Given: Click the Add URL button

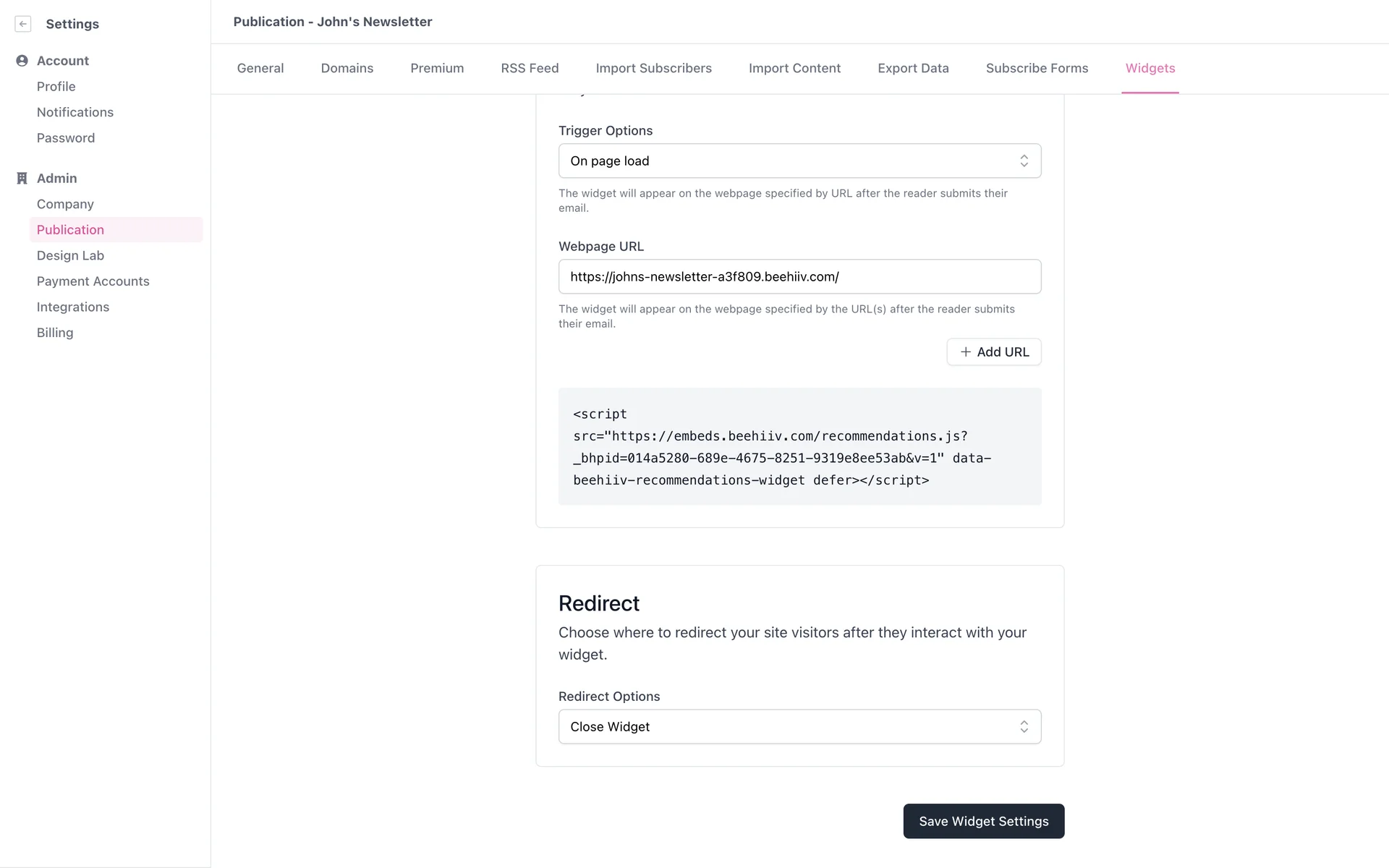Looking at the screenshot, I should point(994,352).
